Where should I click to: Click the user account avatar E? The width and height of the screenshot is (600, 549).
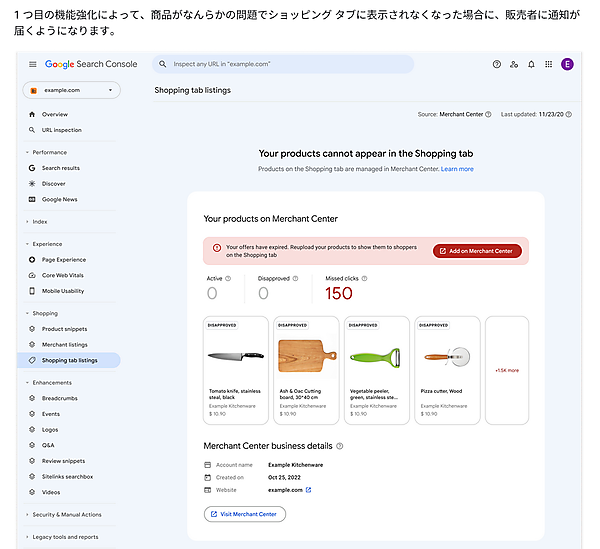coord(568,64)
